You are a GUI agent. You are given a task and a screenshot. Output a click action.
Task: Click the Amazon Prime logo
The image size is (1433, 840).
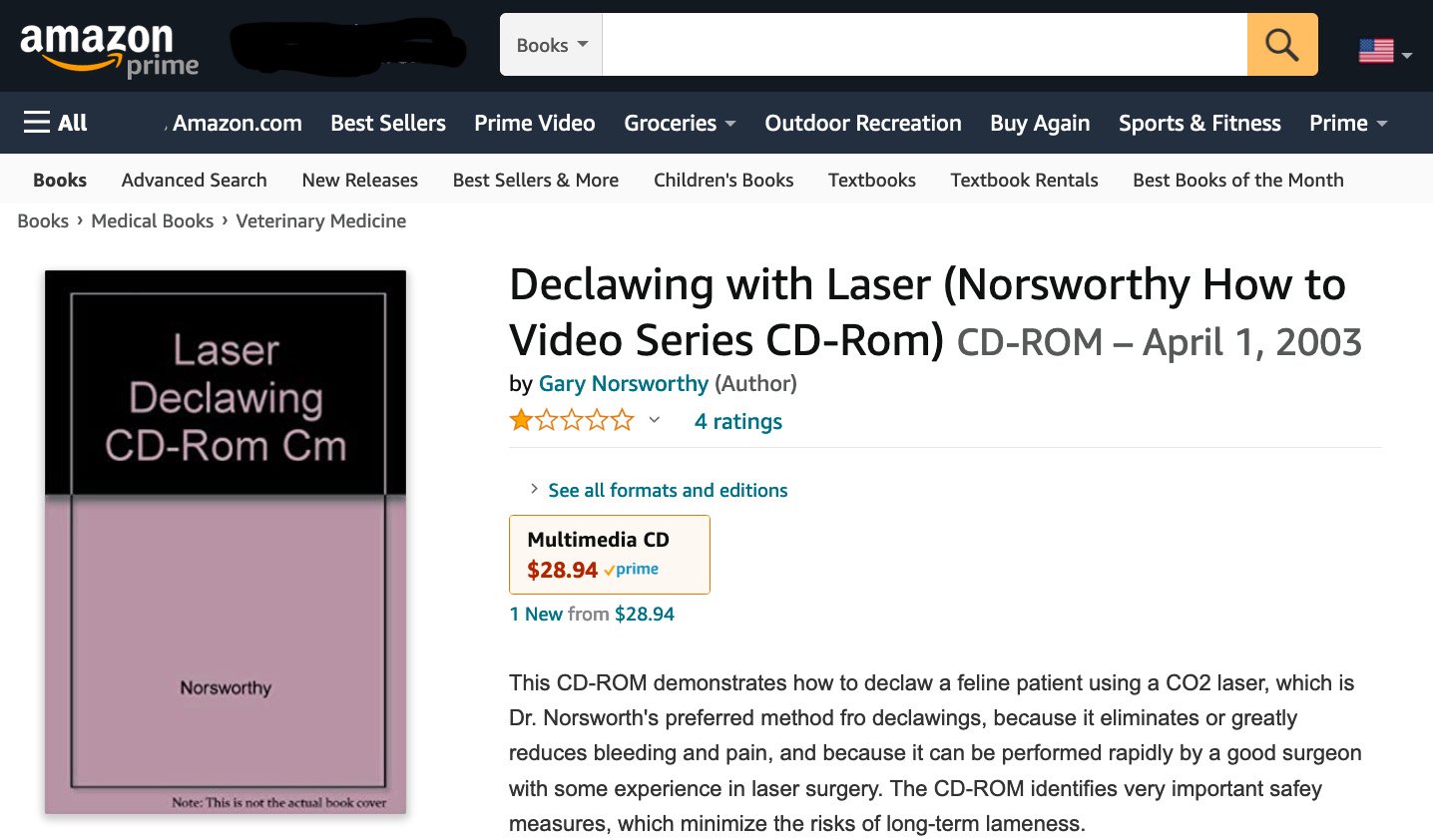click(109, 48)
